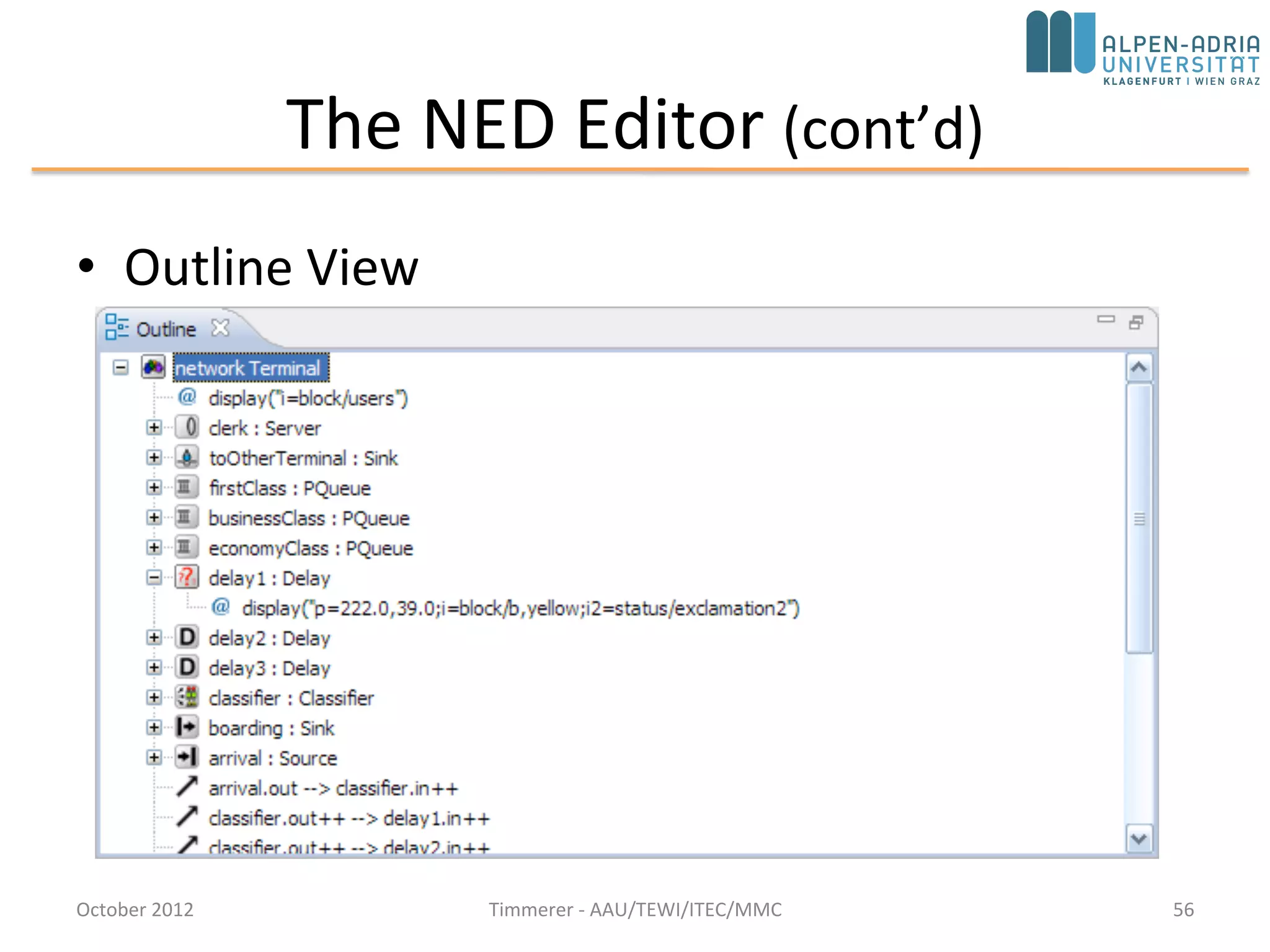Expand the arrival : Source node
The image size is (1270, 952).
[x=154, y=757]
